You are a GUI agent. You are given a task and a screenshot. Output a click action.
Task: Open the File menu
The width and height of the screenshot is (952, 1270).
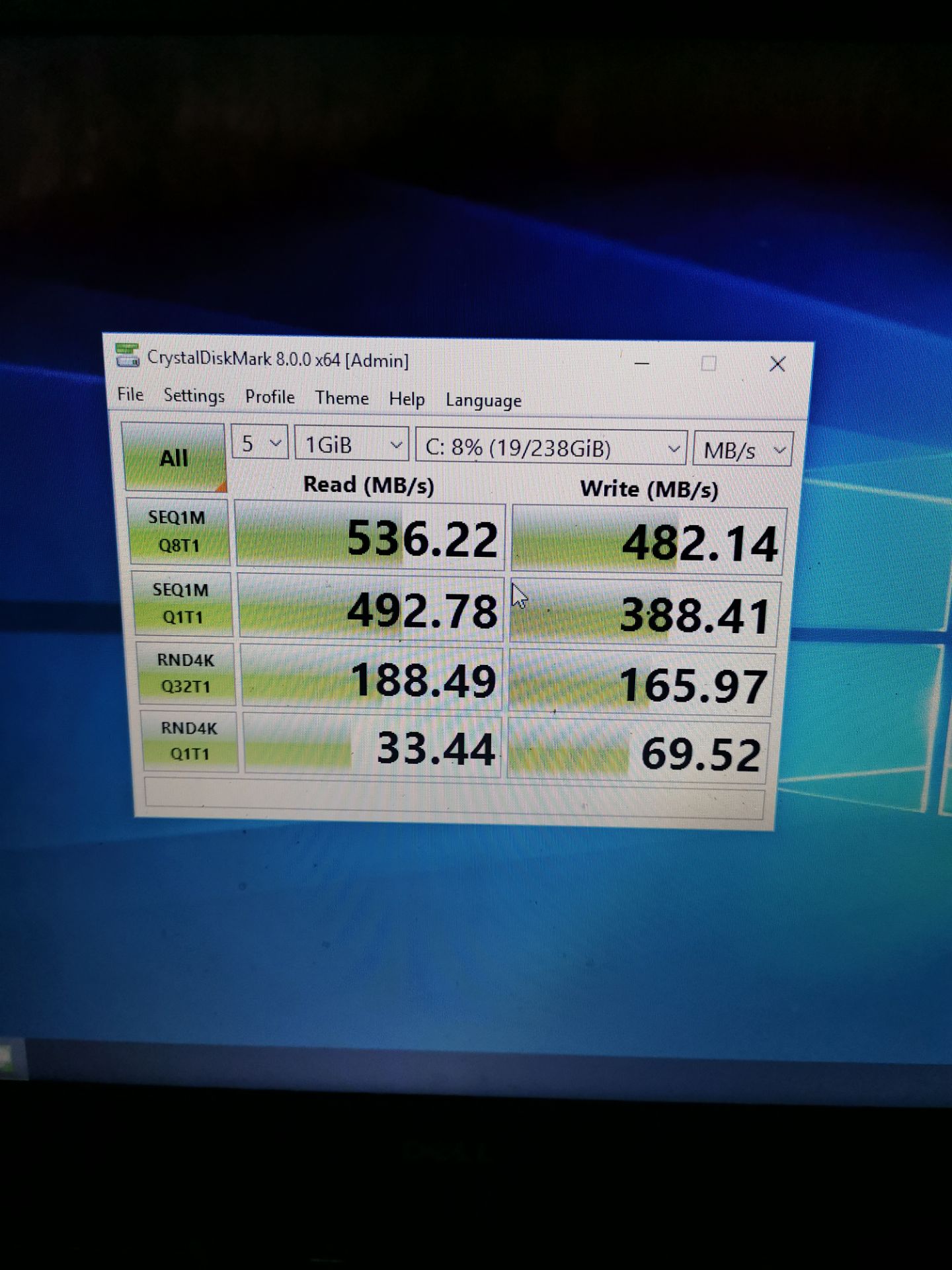(x=130, y=394)
